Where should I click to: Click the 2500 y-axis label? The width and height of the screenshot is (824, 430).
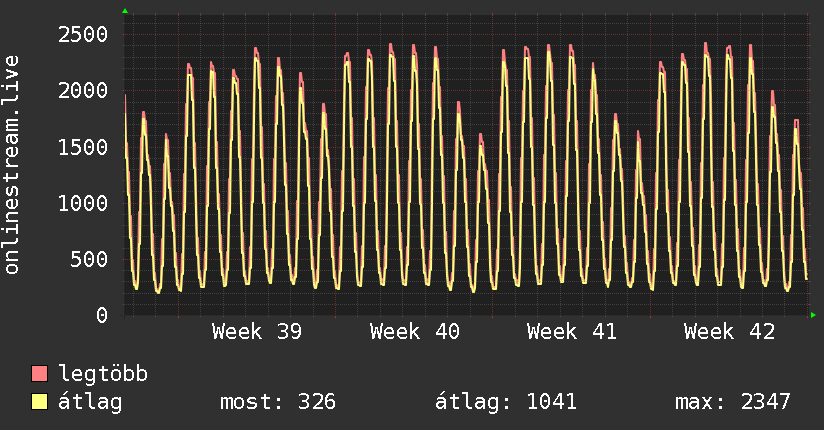coord(83,35)
